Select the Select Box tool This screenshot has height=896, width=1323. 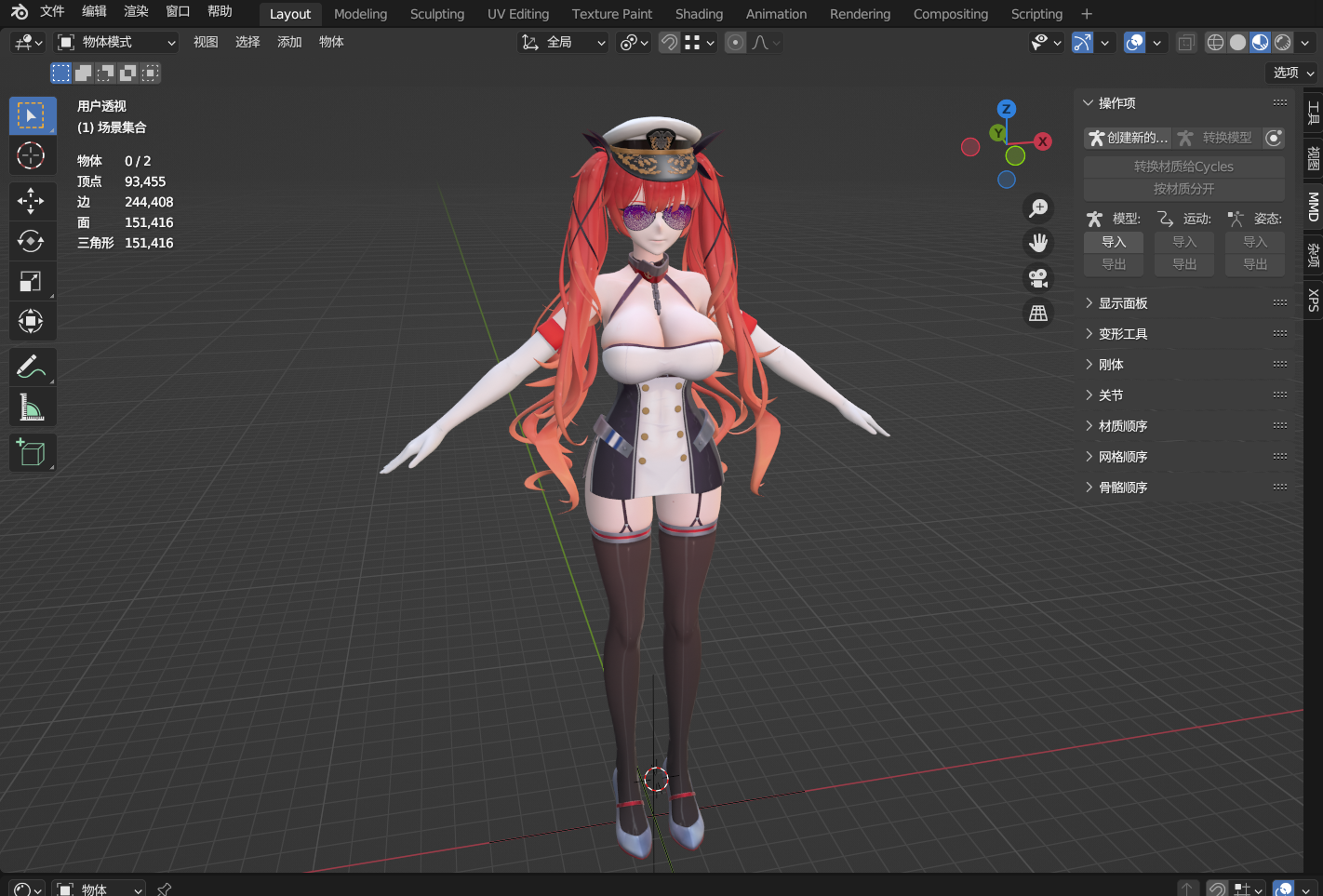33,116
